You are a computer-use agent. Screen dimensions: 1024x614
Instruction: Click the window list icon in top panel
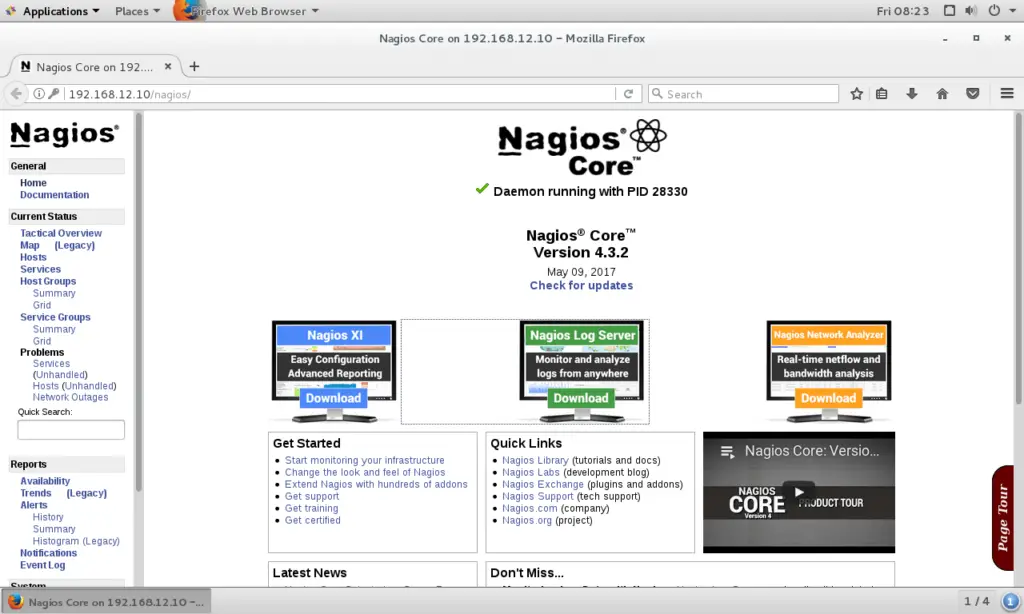coord(950,10)
